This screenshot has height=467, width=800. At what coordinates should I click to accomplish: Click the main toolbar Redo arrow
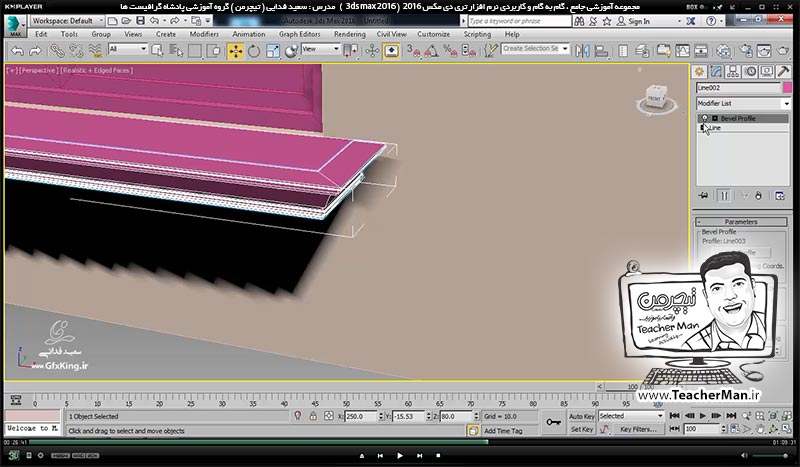[35, 51]
